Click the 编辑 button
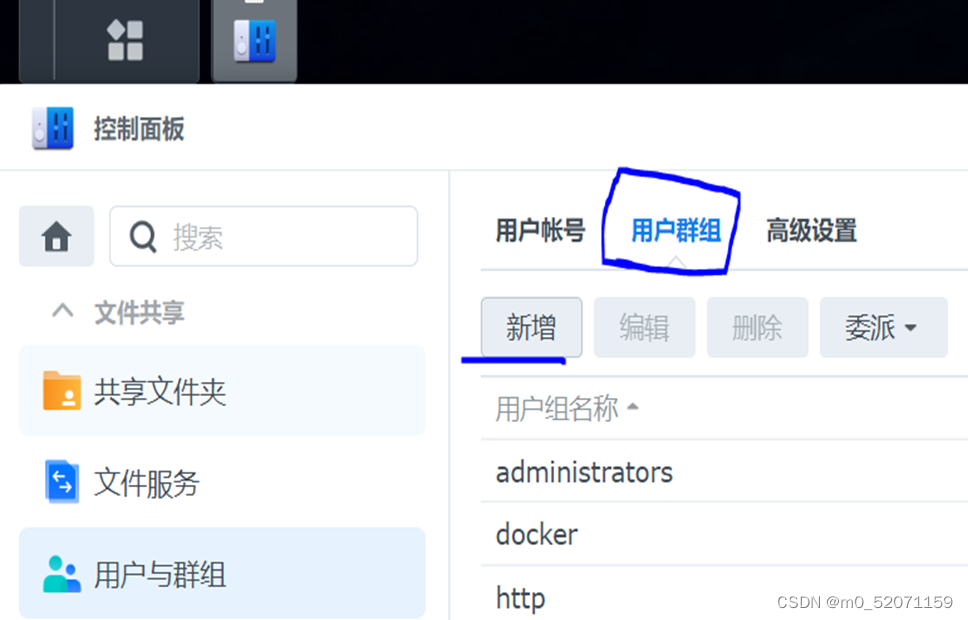This screenshot has height=620, width=968. (645, 327)
